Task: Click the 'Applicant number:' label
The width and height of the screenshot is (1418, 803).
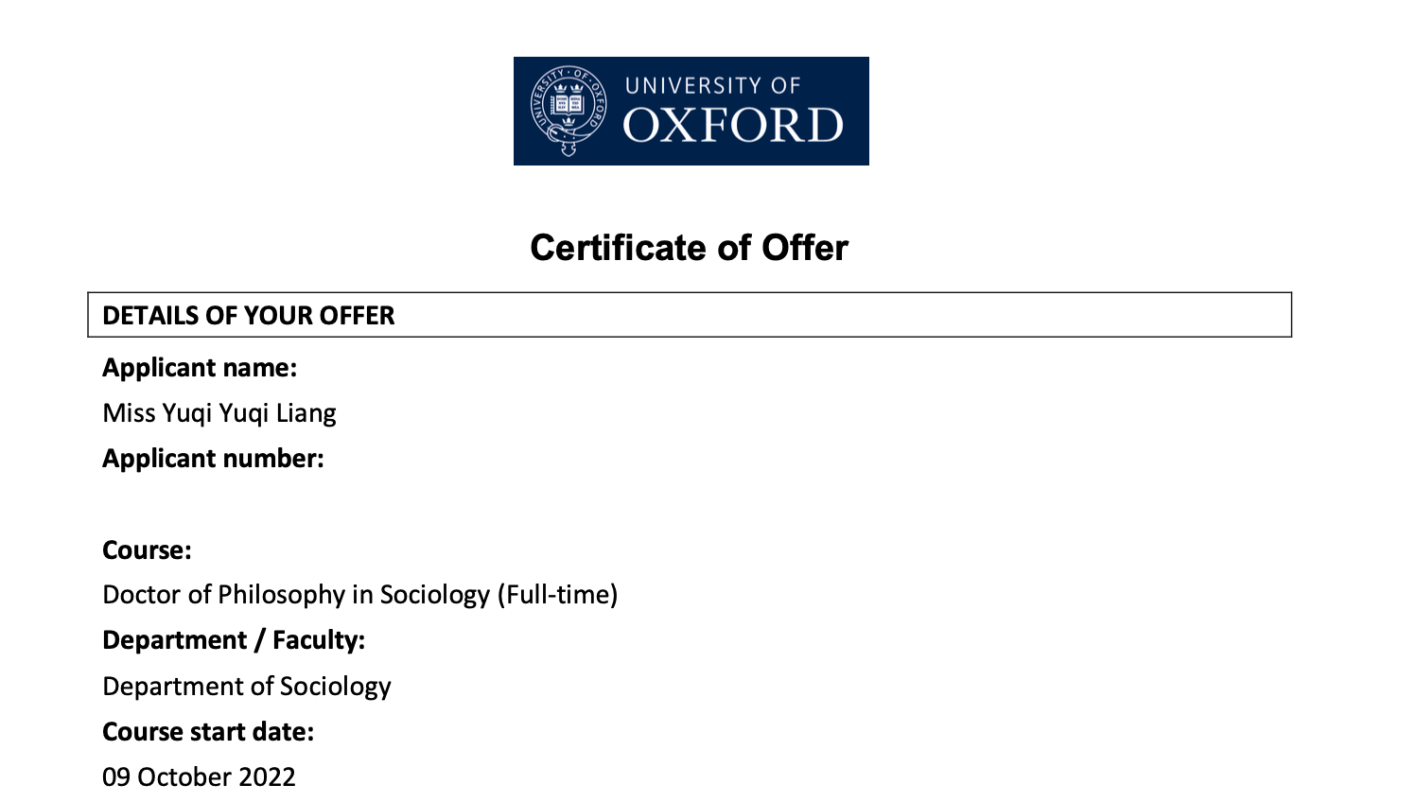Action: coord(213,459)
